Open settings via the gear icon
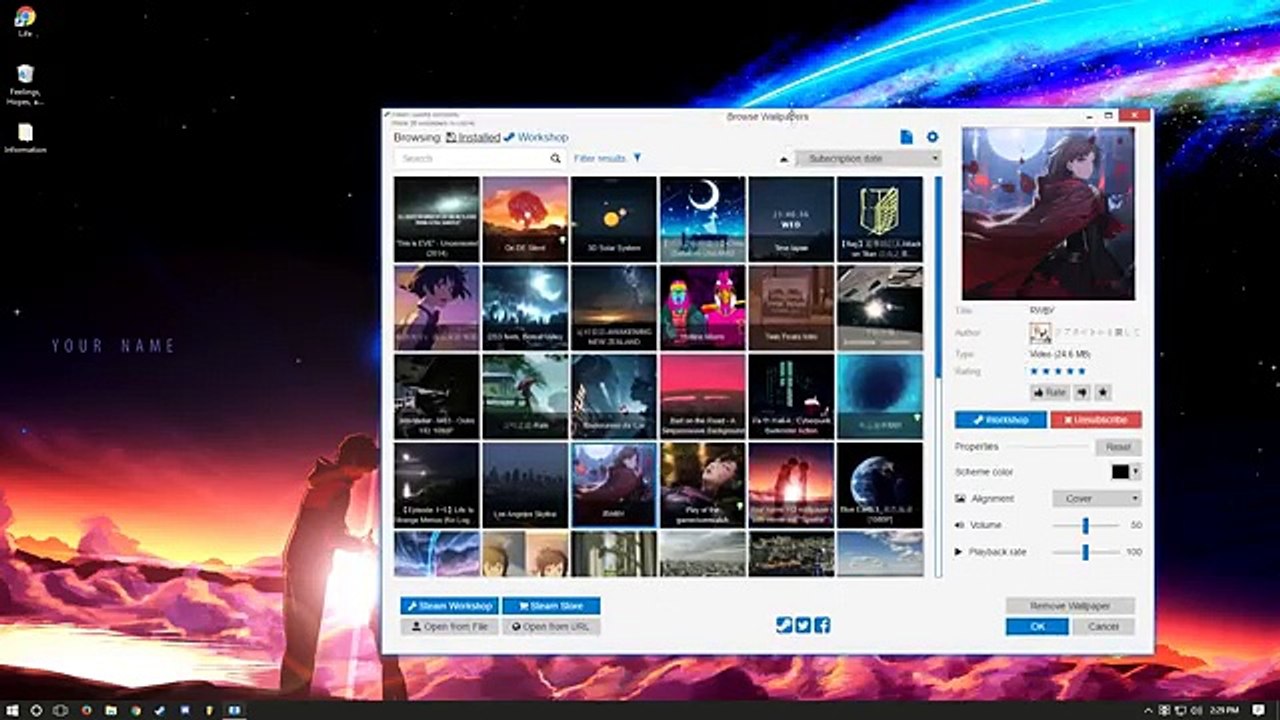1280x720 pixels. [x=932, y=137]
